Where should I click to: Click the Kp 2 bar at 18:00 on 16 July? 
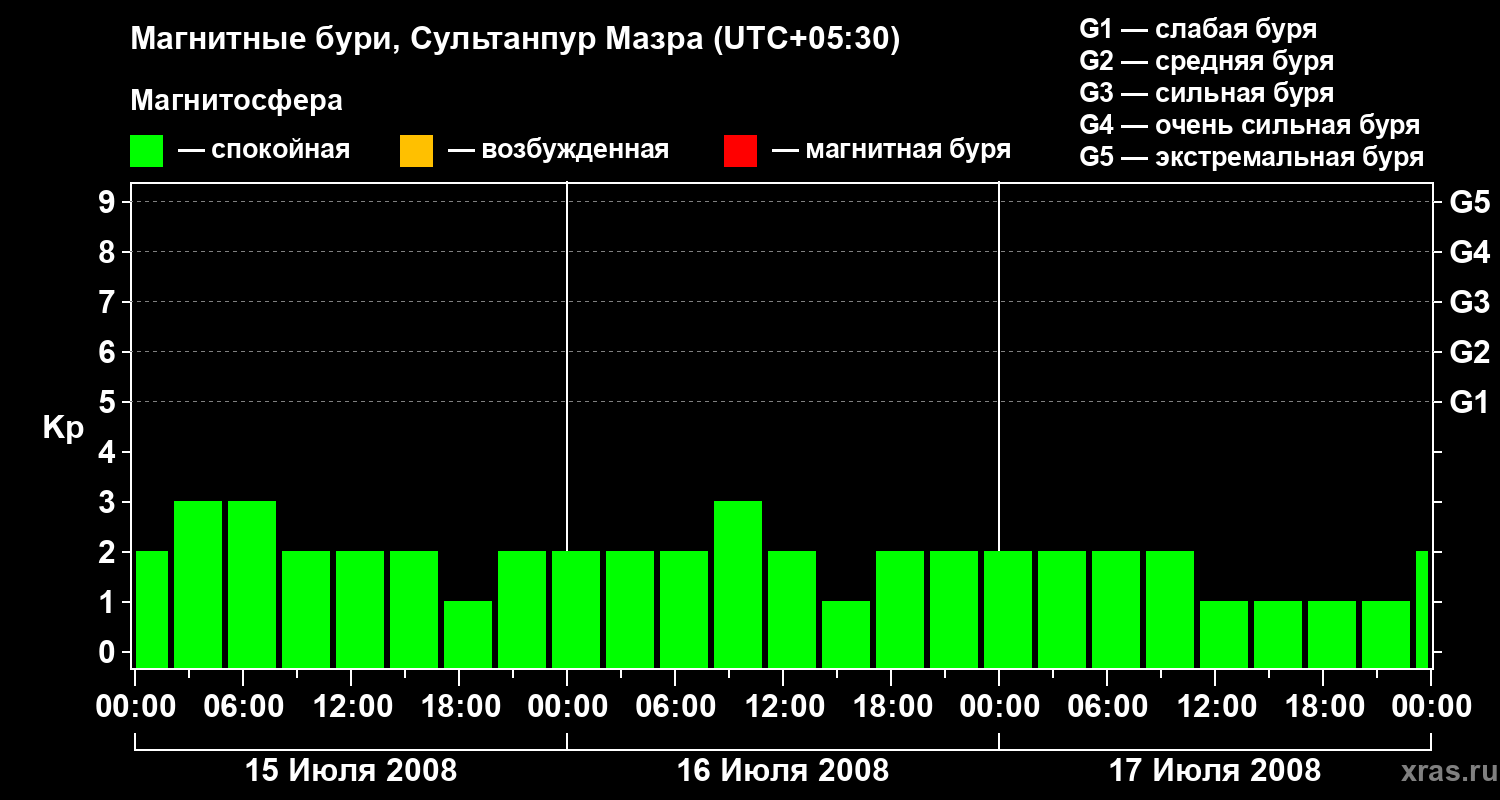900,609
